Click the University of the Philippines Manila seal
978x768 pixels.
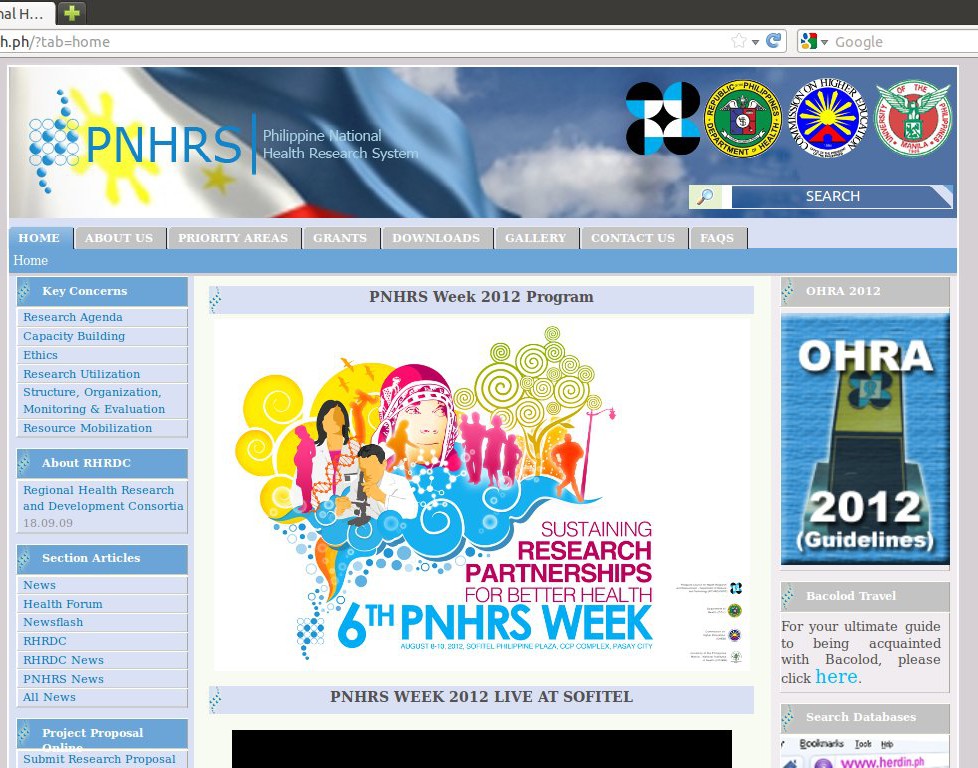tap(913, 119)
